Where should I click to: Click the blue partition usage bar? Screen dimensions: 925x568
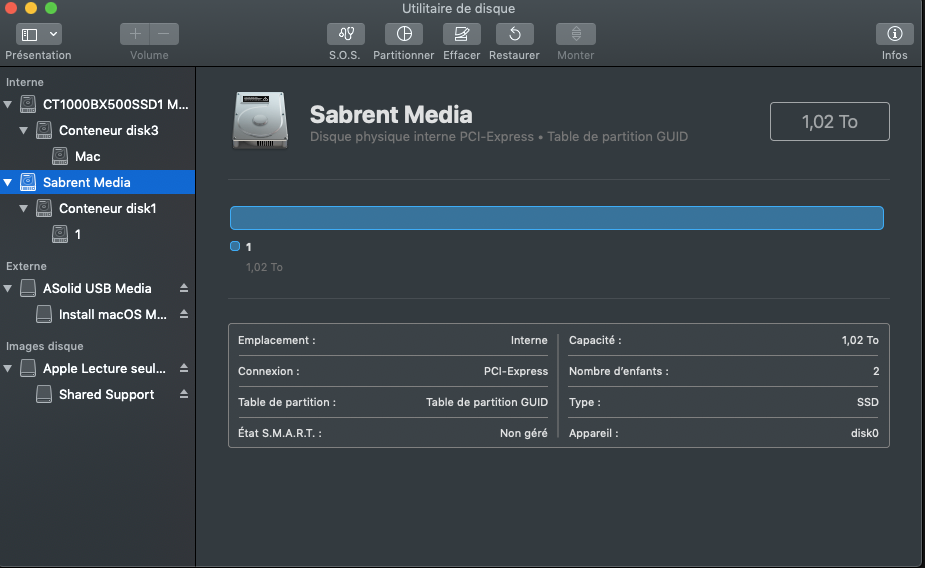pyautogui.click(x=556, y=218)
